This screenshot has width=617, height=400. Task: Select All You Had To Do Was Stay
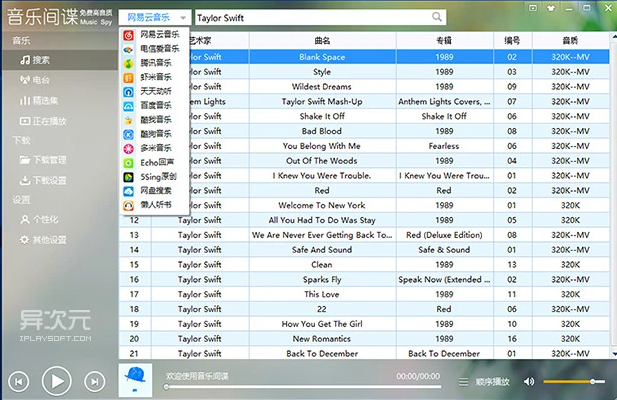322,220
